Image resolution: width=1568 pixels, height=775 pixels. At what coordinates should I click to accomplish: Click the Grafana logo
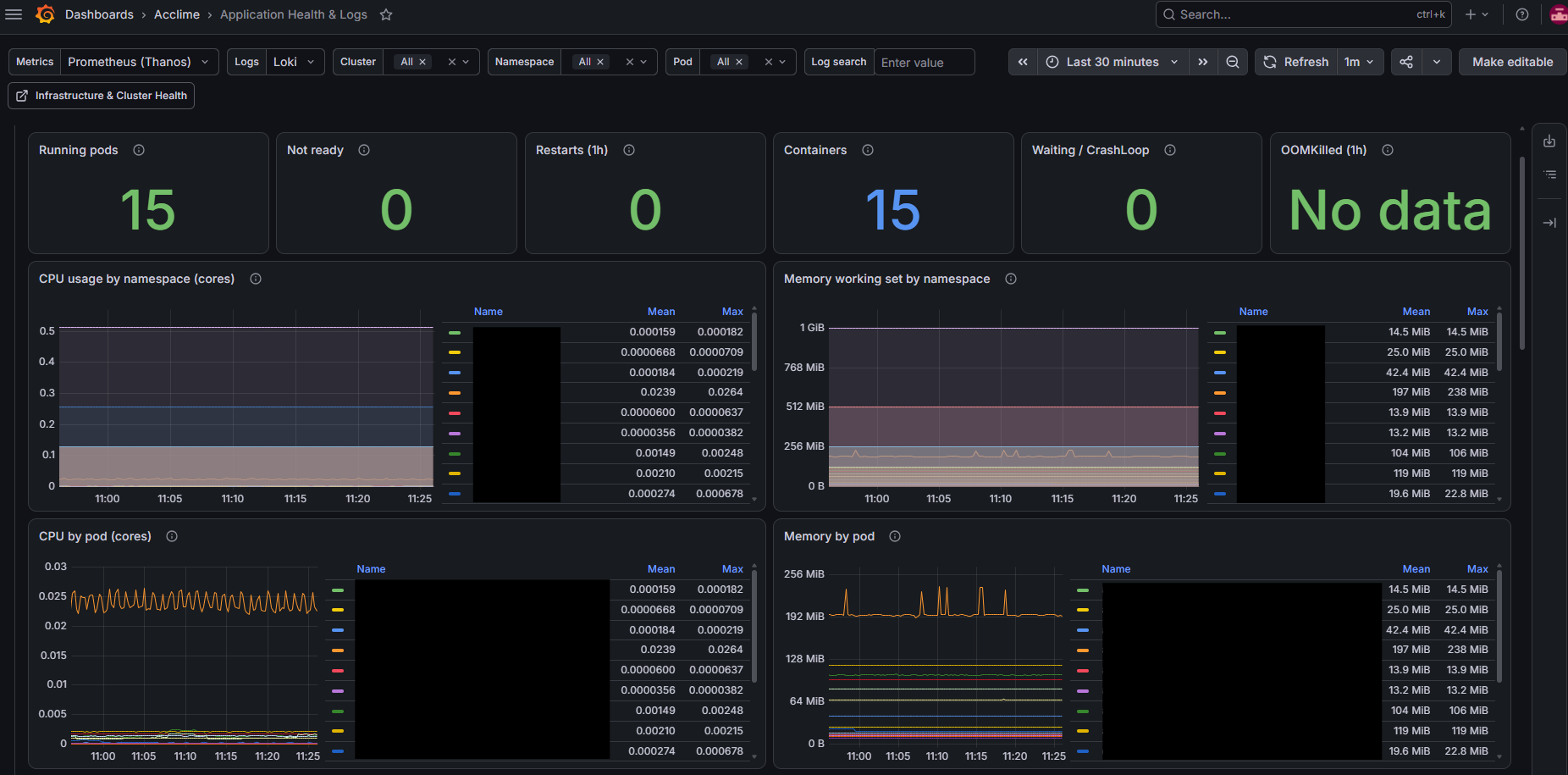click(46, 14)
